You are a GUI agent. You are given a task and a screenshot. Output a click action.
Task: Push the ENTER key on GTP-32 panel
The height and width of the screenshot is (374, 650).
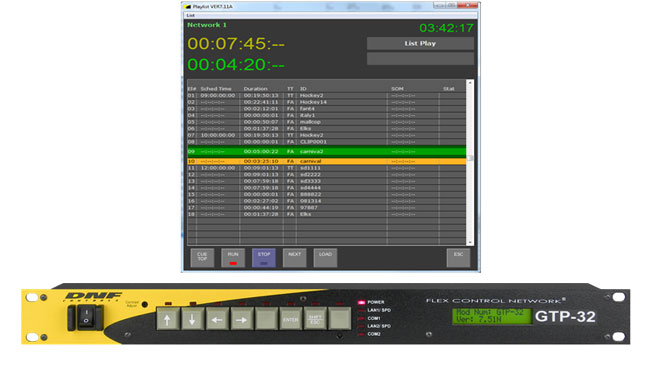[x=291, y=319]
